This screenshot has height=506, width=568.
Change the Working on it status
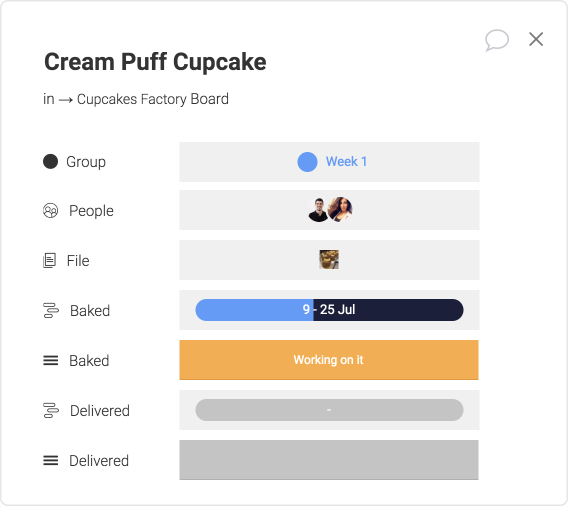point(329,360)
